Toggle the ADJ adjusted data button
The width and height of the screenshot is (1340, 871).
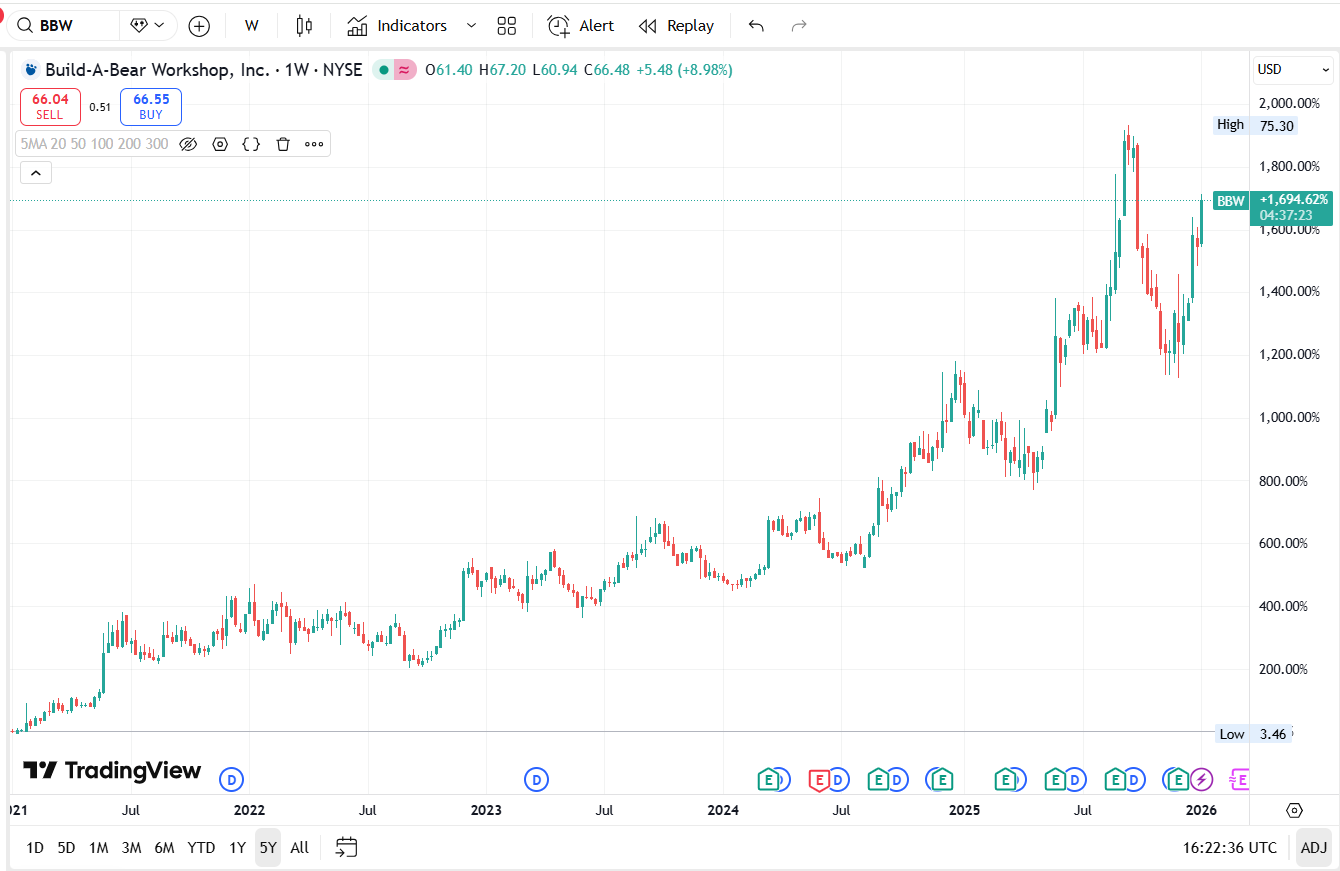tap(1314, 848)
